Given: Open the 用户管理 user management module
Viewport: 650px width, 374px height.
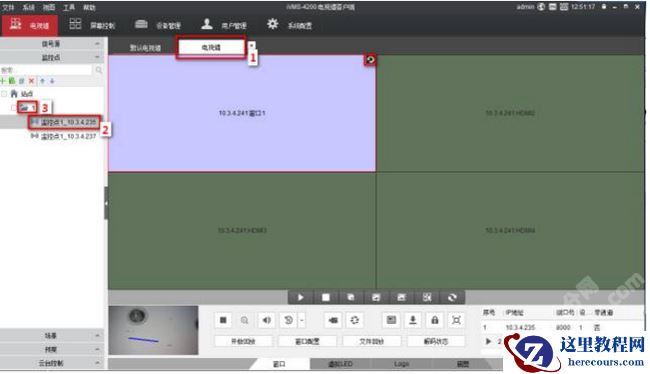Looking at the screenshot, I should [x=223, y=25].
